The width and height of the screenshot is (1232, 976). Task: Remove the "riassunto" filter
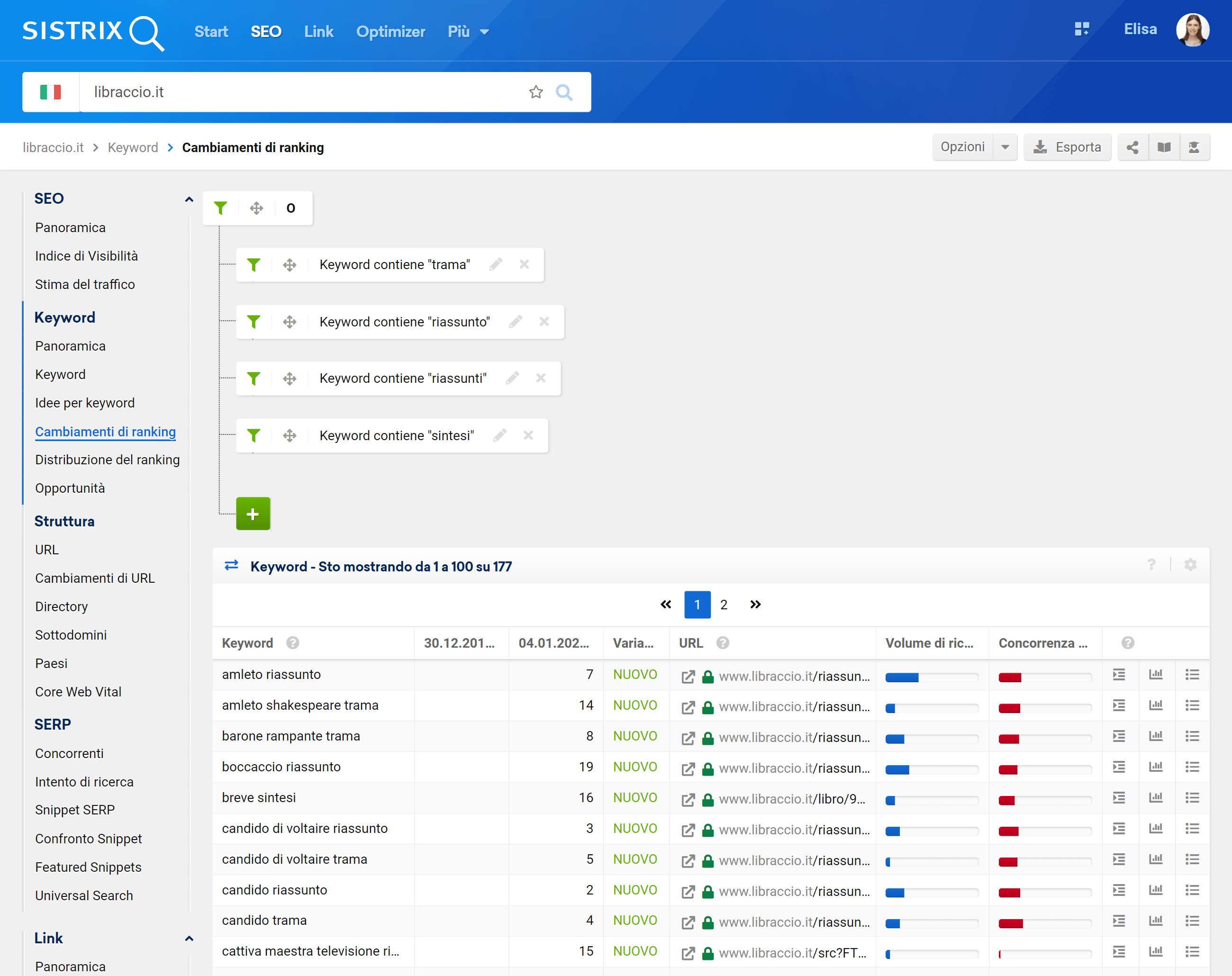click(544, 321)
